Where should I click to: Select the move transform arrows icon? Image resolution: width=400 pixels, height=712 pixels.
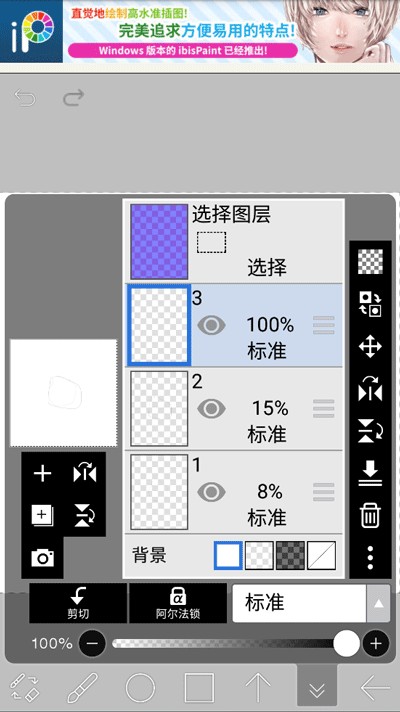coord(370,347)
